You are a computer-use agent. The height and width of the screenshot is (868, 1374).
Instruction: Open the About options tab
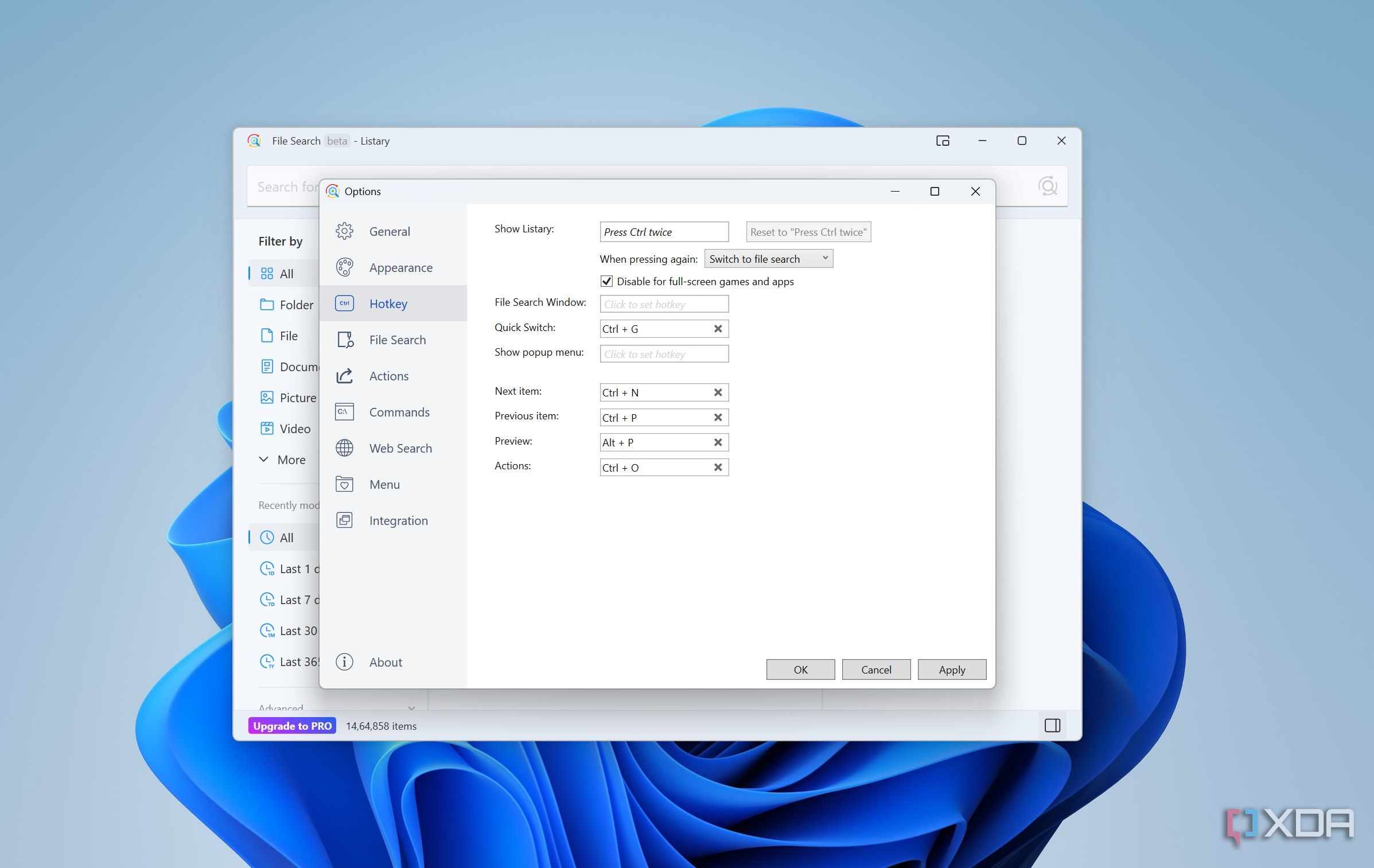(x=393, y=662)
